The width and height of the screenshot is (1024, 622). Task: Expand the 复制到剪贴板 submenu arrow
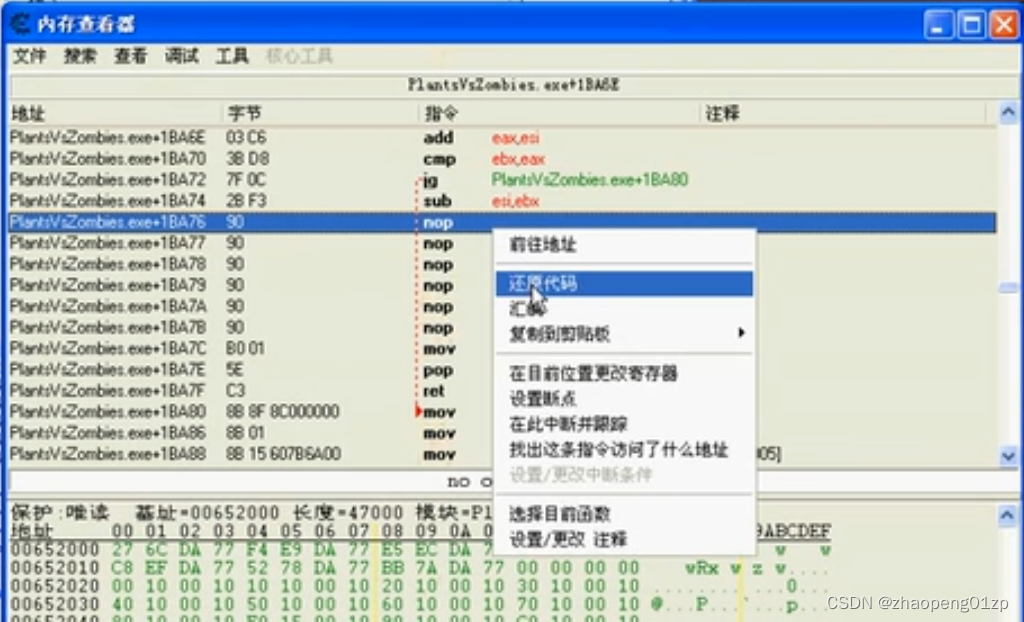point(741,333)
